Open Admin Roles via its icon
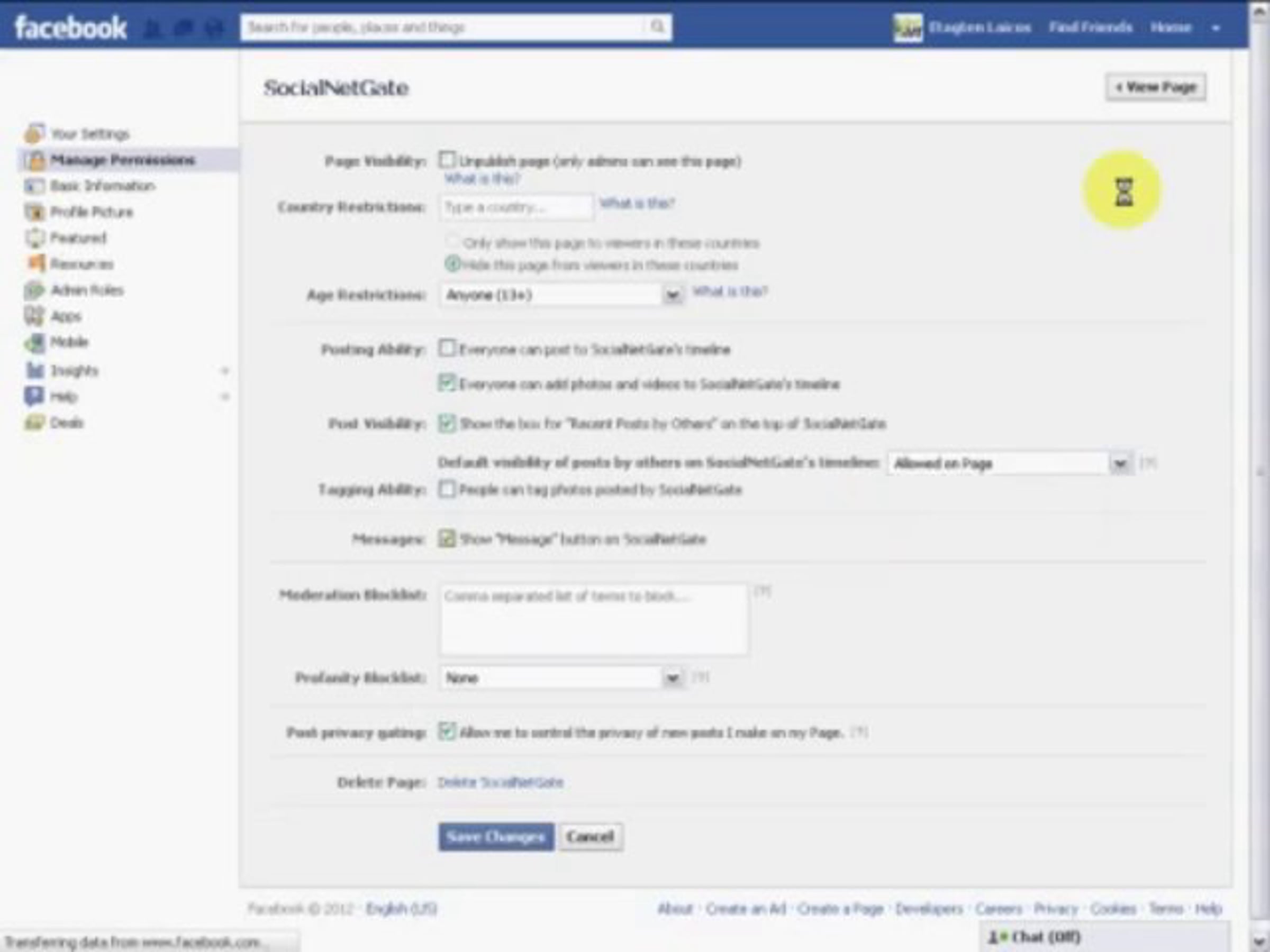 tap(34, 290)
